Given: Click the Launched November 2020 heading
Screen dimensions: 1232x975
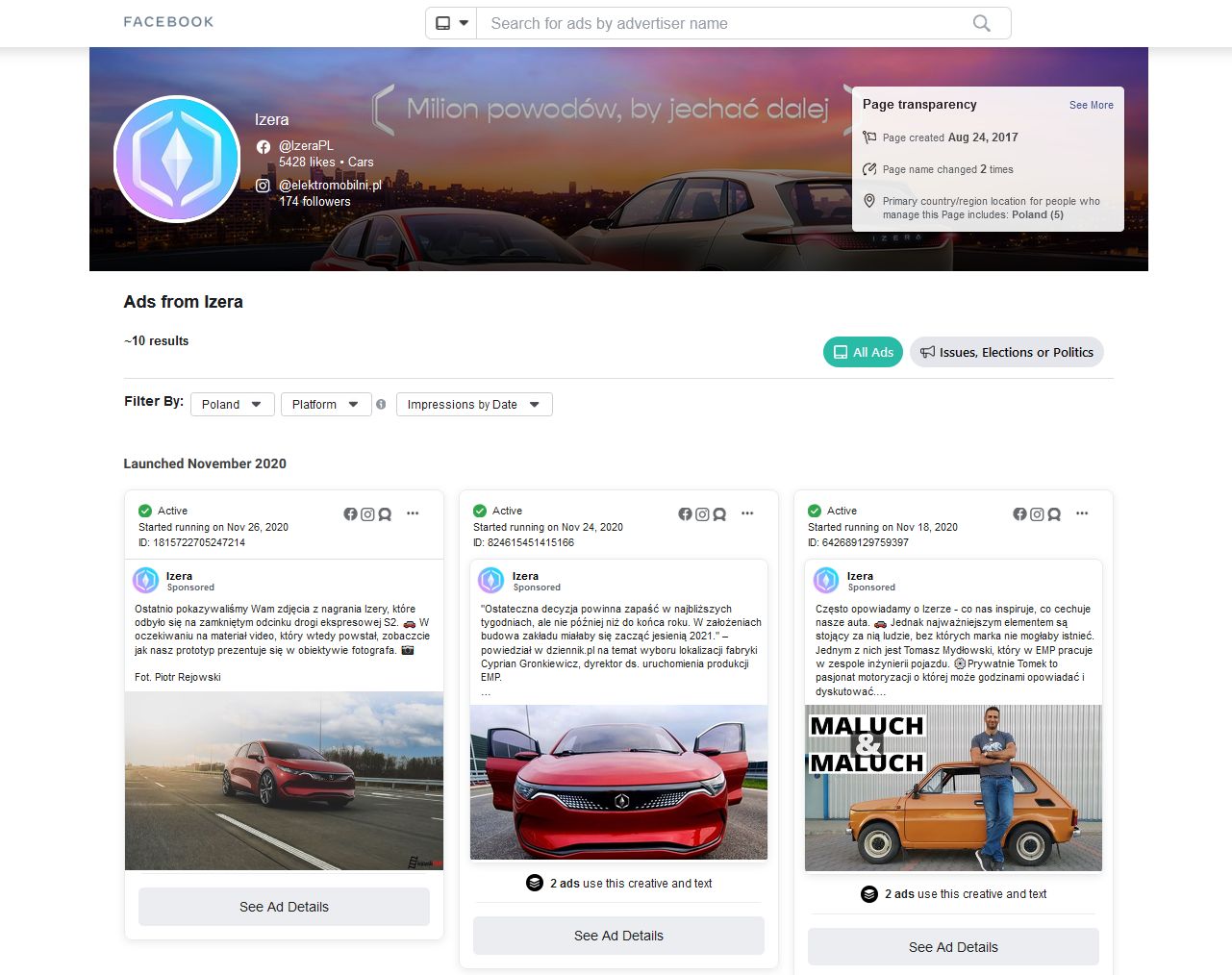Looking at the screenshot, I should 205,463.
